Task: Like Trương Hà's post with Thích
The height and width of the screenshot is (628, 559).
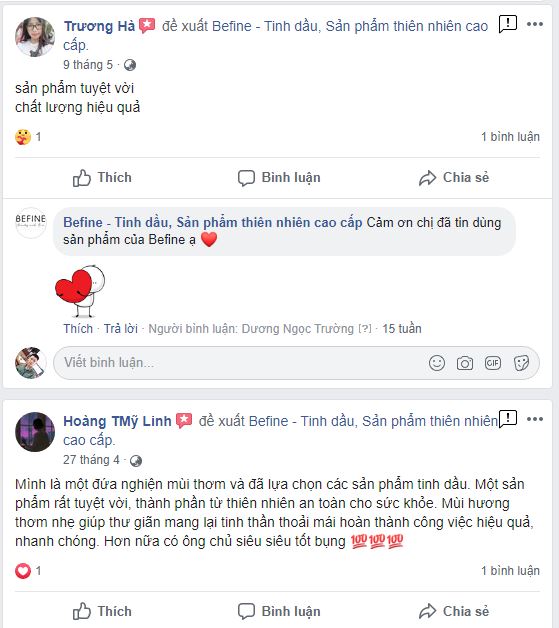Action: pyautogui.click(x=102, y=178)
